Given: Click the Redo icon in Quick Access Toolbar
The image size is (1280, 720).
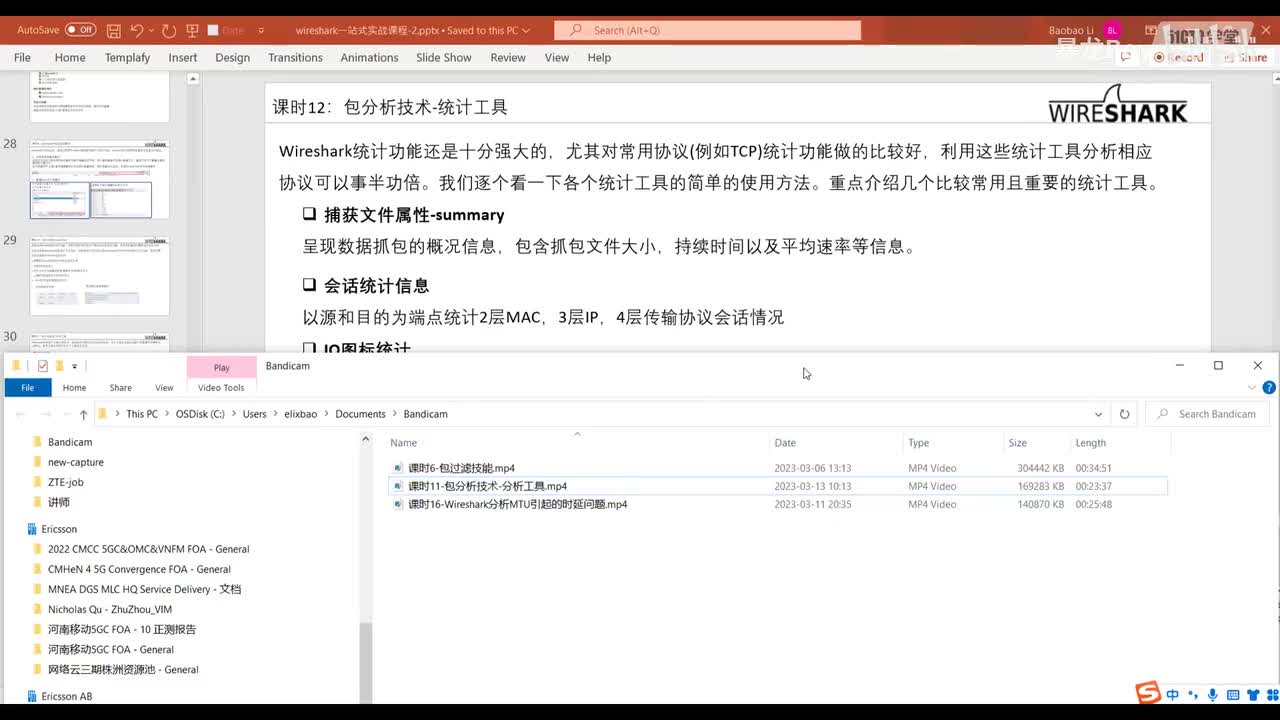Looking at the screenshot, I should (168, 30).
